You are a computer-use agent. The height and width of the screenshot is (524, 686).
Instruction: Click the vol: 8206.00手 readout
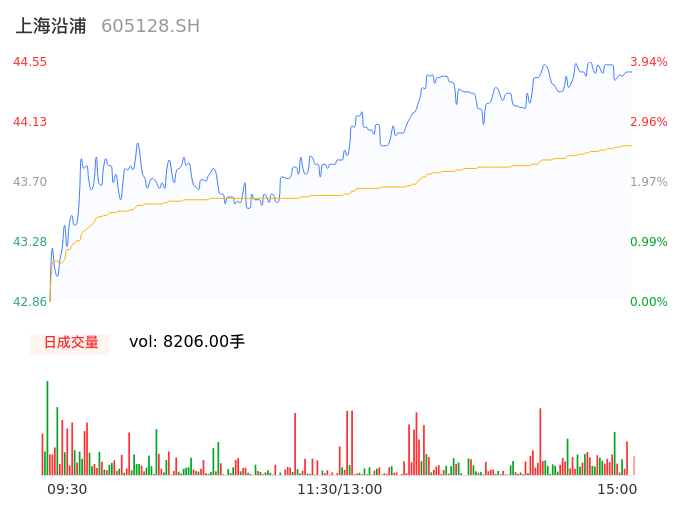tap(186, 342)
